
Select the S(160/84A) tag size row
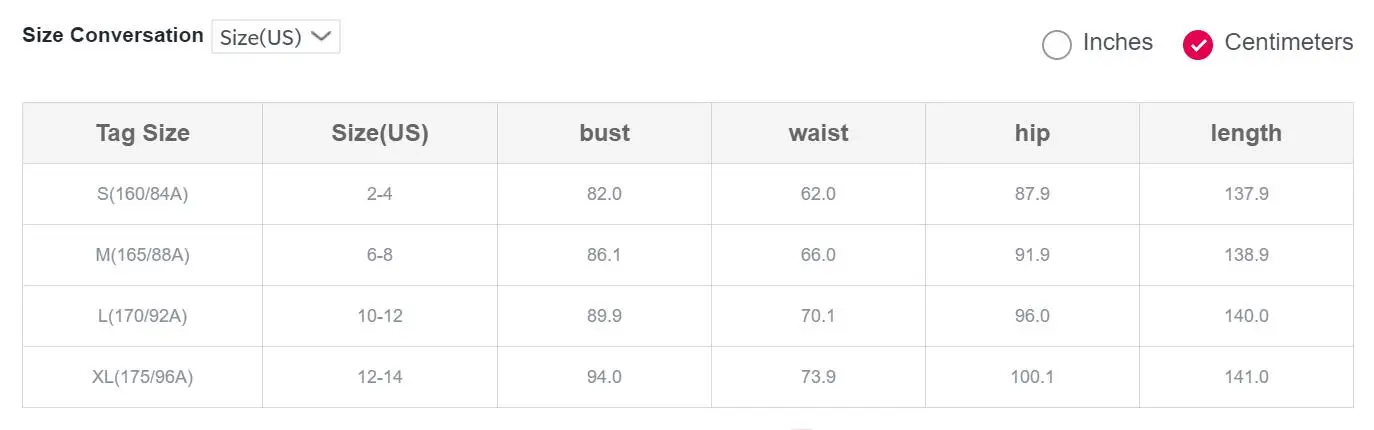(x=688, y=194)
